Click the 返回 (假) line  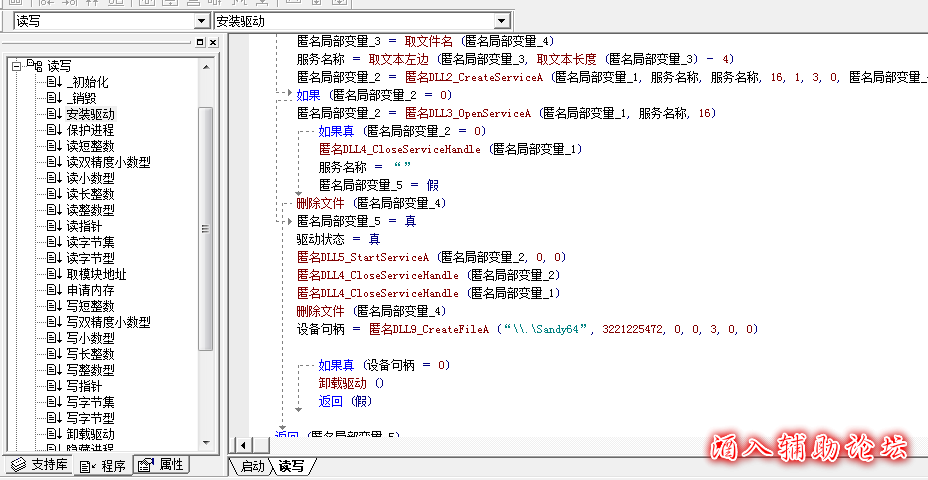pos(346,401)
